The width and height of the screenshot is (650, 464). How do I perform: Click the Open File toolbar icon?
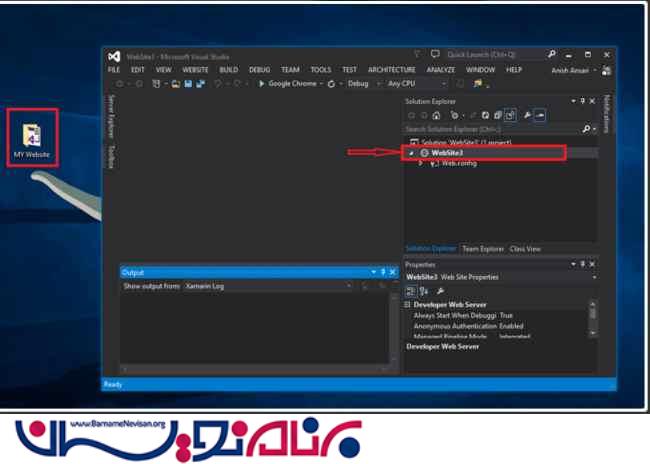point(176,84)
